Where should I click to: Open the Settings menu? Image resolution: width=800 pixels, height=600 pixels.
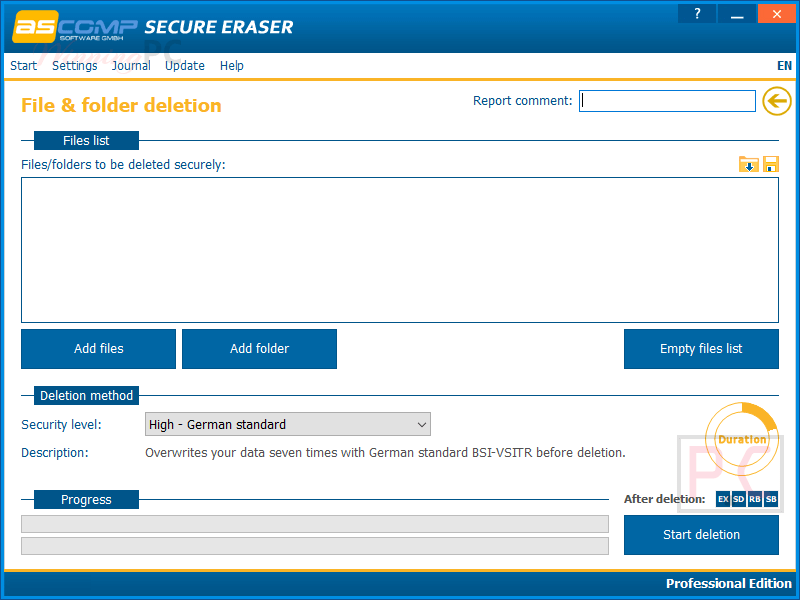click(x=75, y=66)
